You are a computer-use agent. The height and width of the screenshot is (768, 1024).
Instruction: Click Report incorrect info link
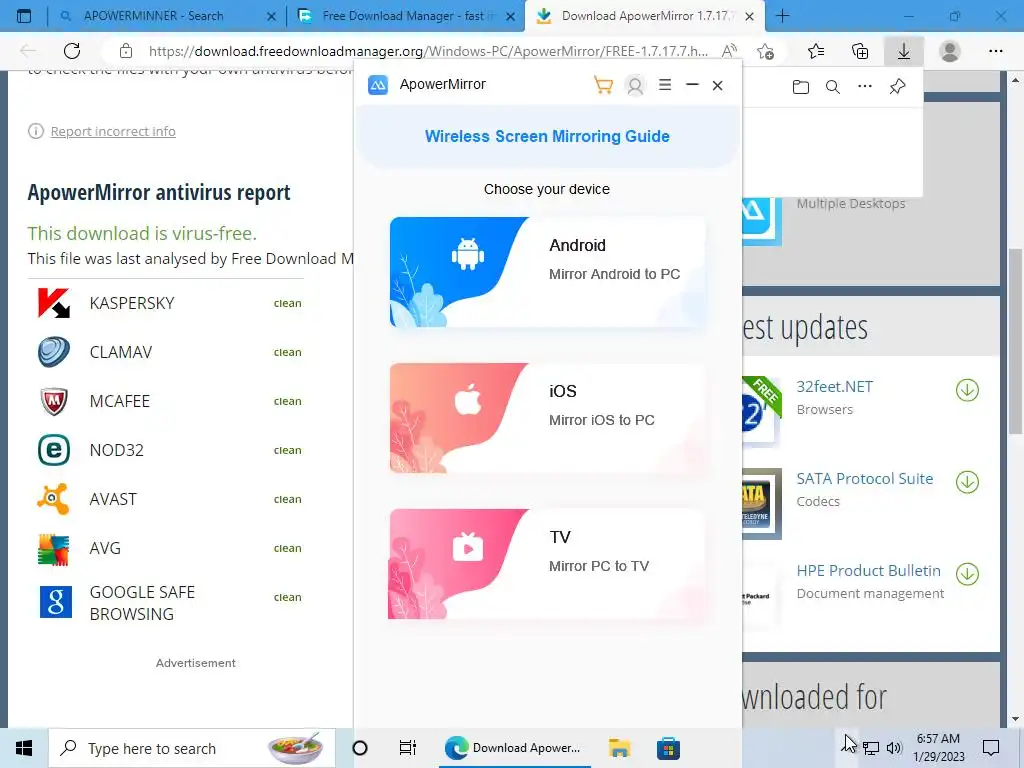113,131
